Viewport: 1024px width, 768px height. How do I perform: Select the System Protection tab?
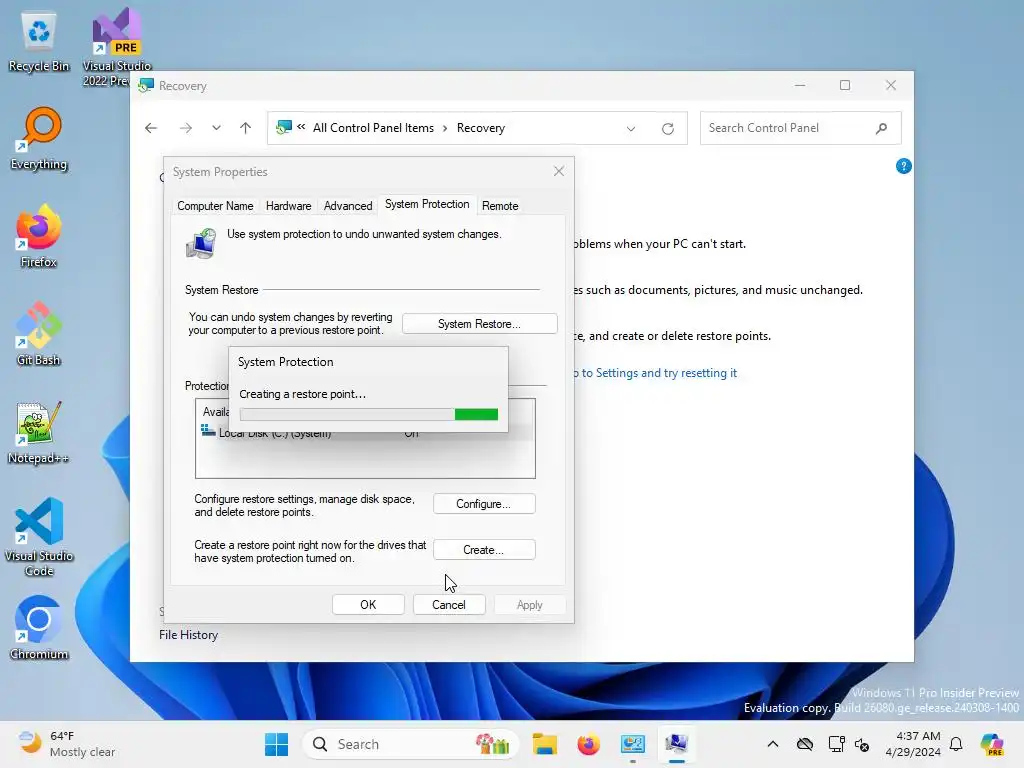[x=427, y=204]
